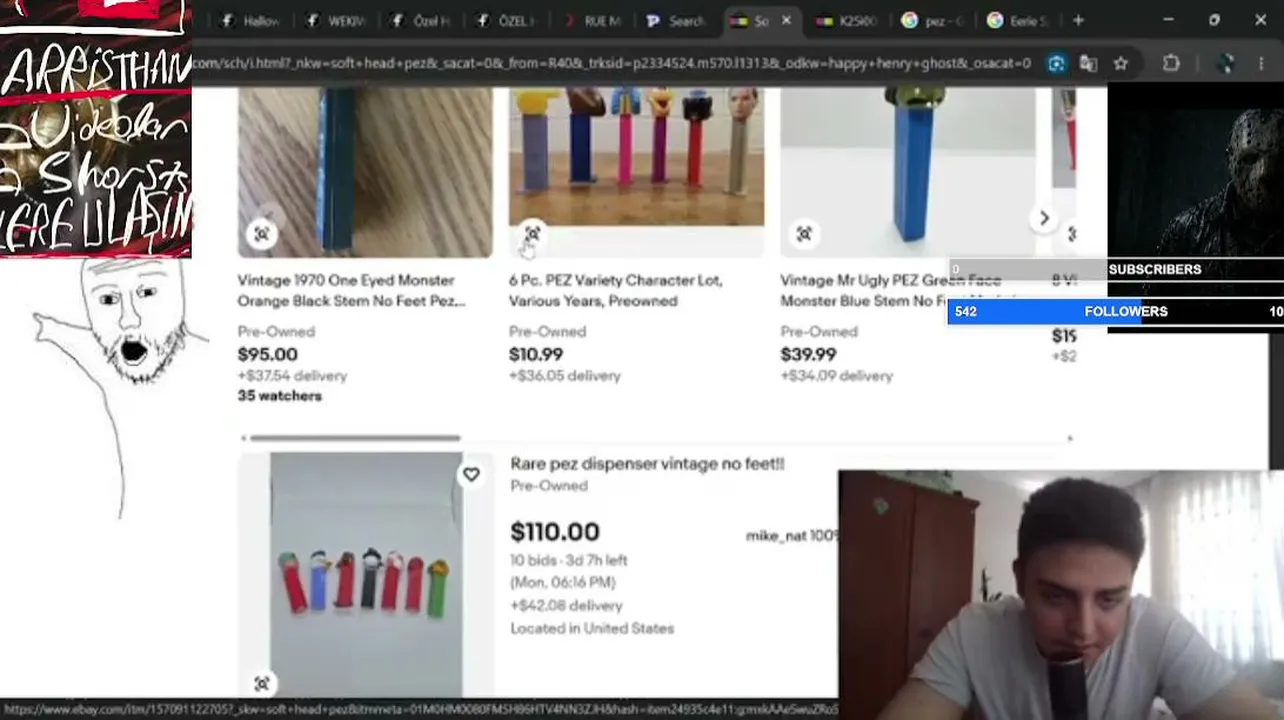The width and height of the screenshot is (1284, 720).
Task: Open the Mr Ugly blue stem PEZ photo
Action: [x=908, y=172]
